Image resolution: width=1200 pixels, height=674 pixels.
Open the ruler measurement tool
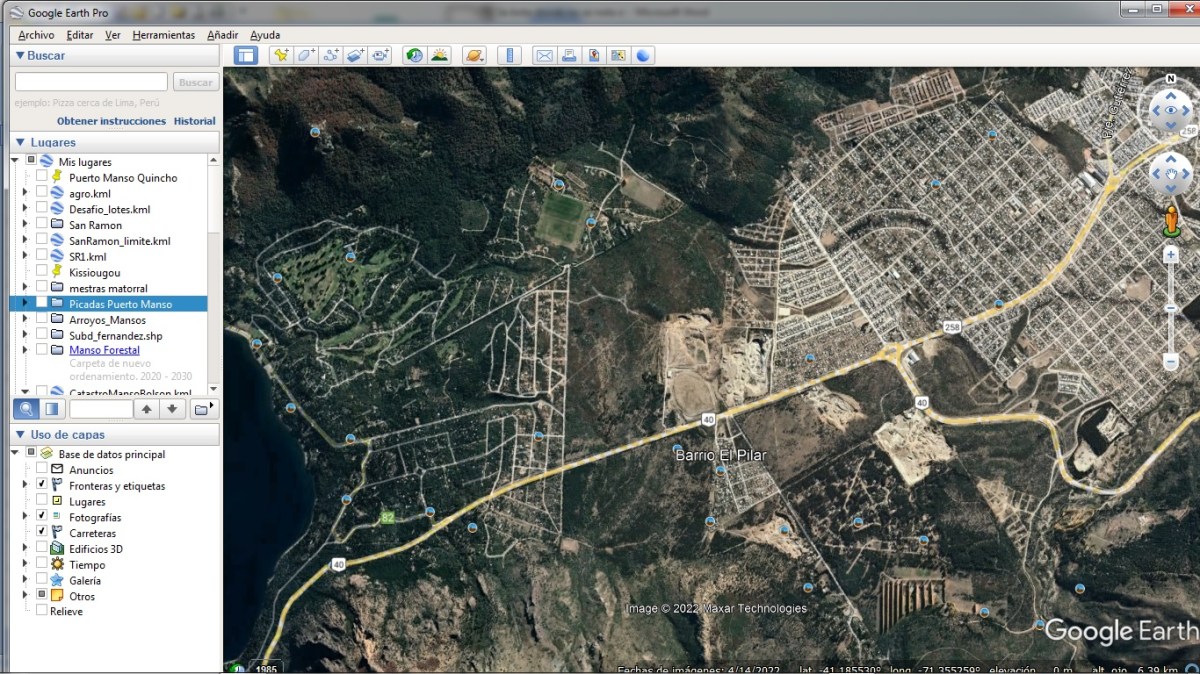click(510, 56)
